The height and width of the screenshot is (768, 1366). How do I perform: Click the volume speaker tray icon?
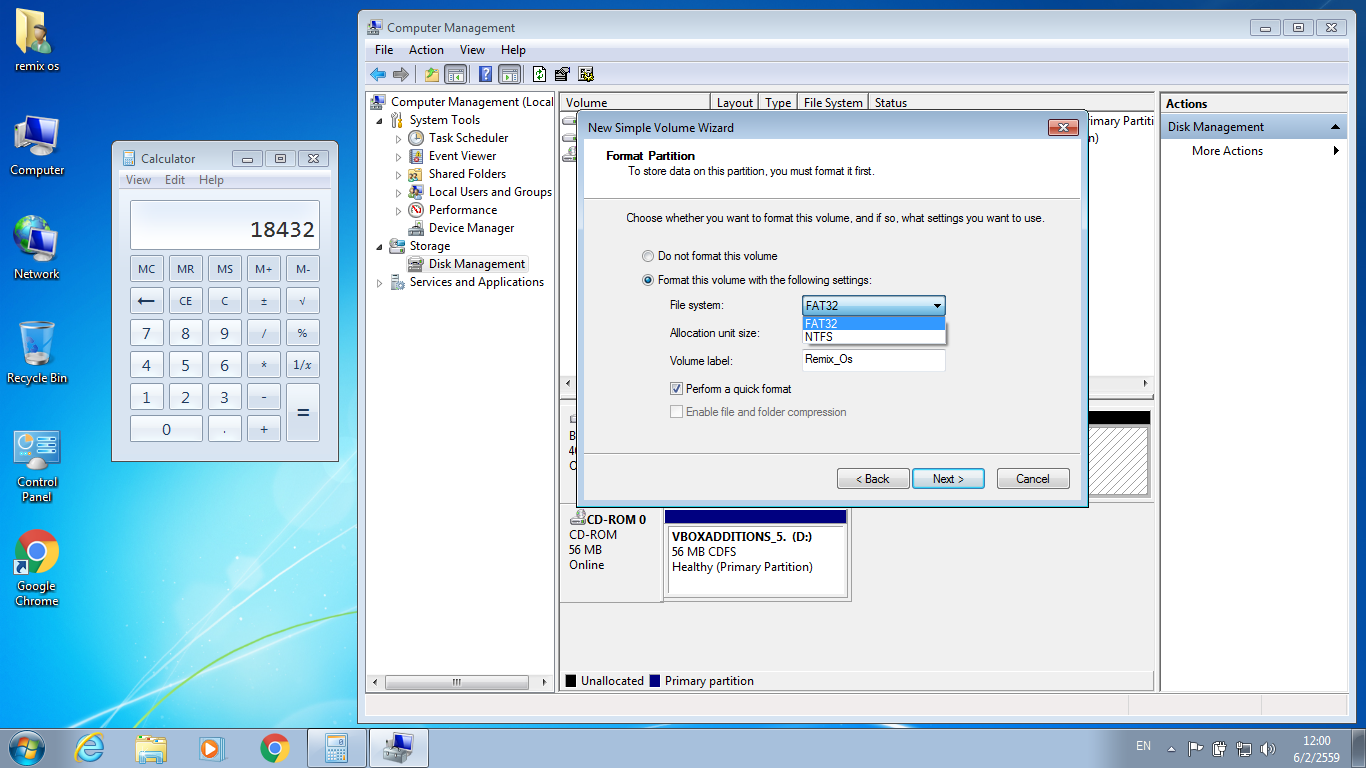point(1269,748)
